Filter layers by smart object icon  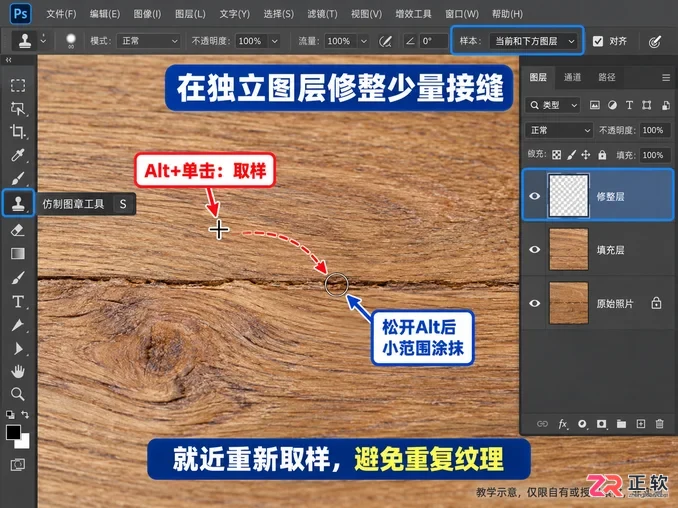coord(665,105)
